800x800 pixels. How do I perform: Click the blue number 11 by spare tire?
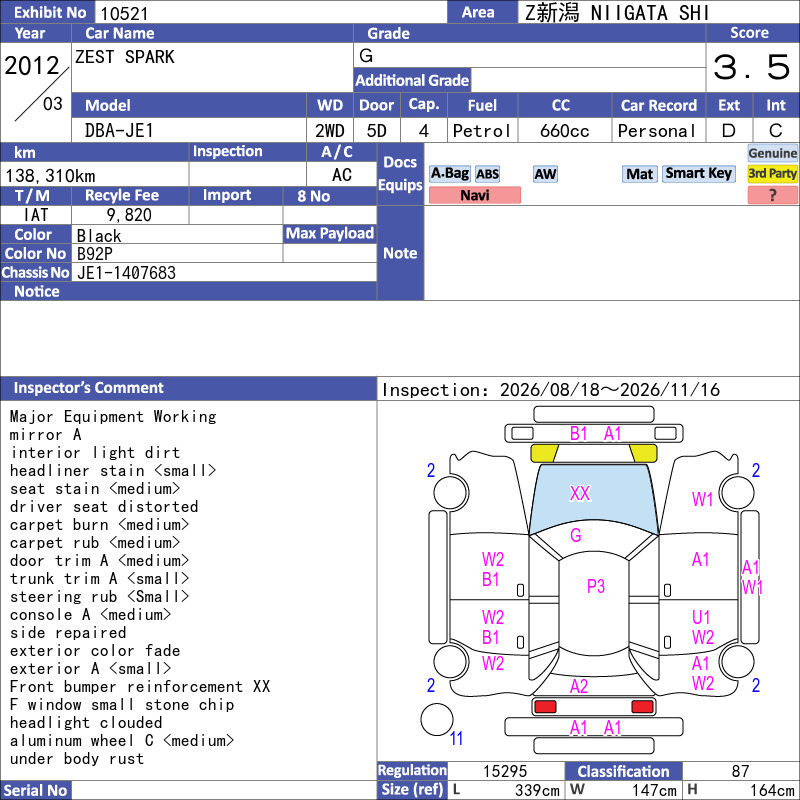click(x=456, y=738)
